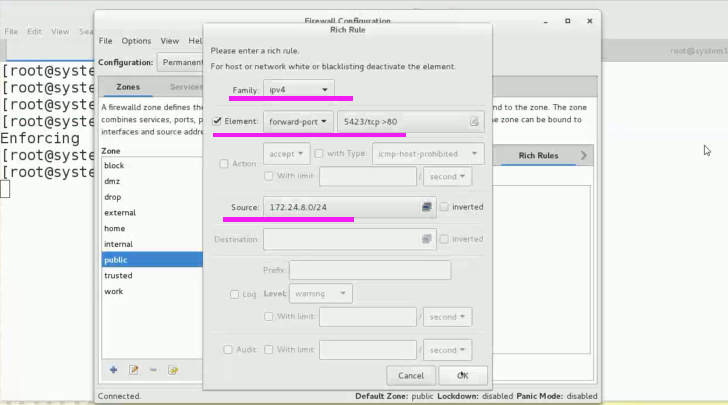This screenshot has height=405, width=728.
Task: Switch to the Services tab
Action: click(x=185, y=87)
